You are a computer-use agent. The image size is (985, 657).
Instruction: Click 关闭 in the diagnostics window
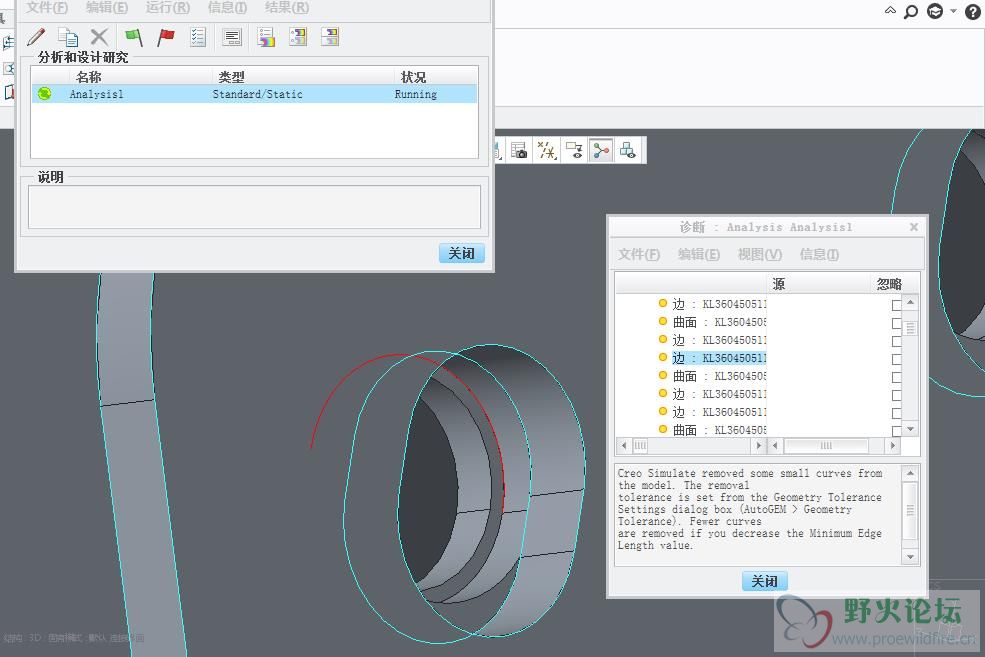[765, 581]
